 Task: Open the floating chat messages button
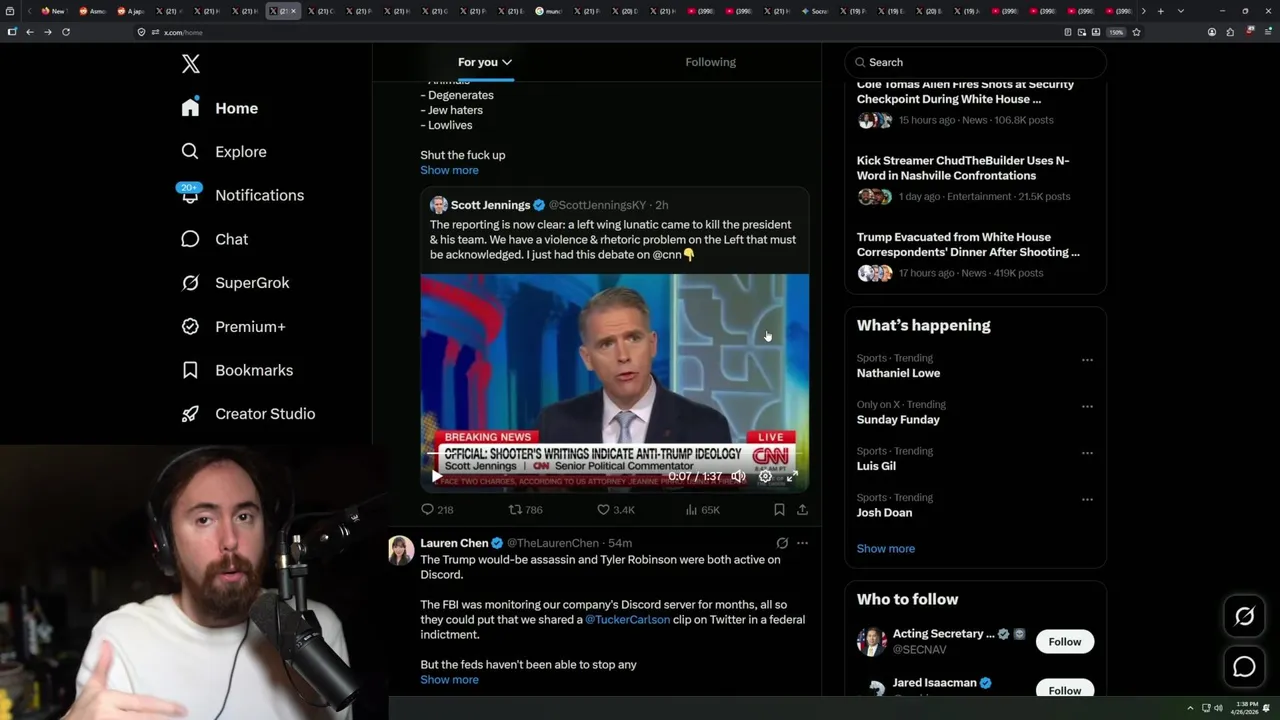click(x=1244, y=666)
